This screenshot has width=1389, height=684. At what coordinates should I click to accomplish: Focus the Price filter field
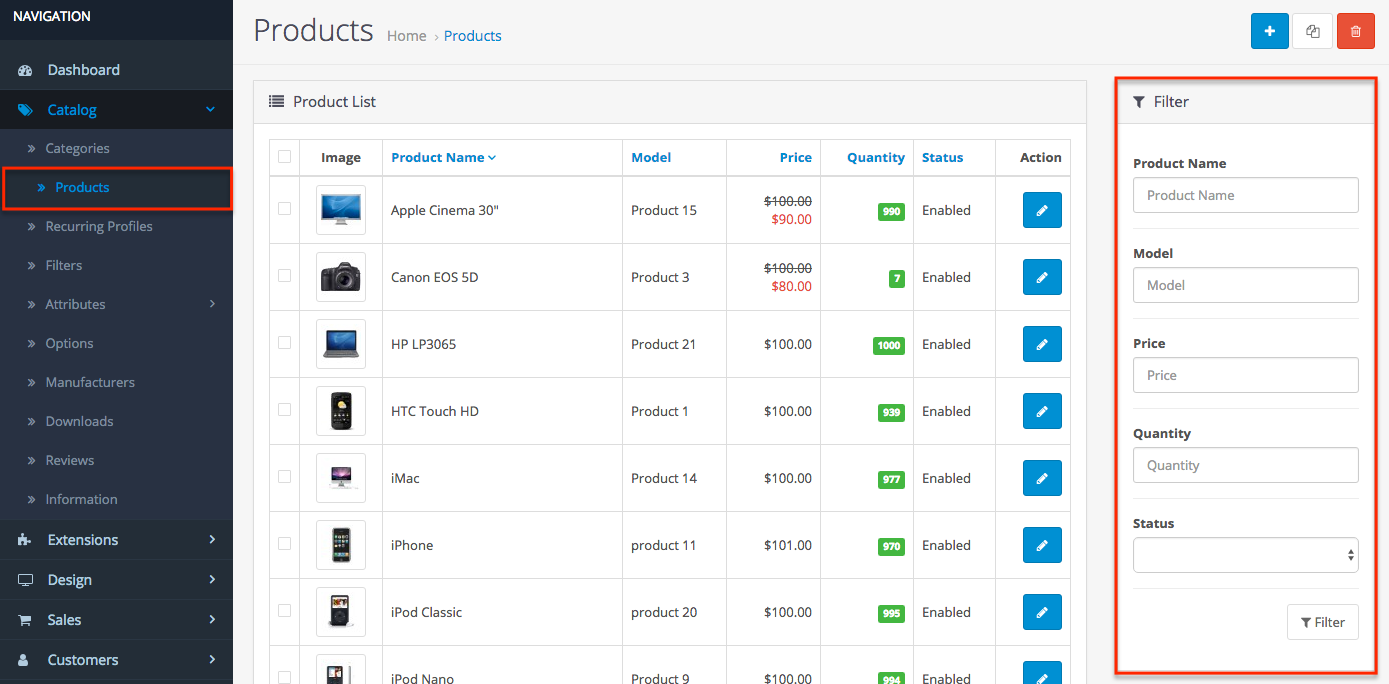point(1245,375)
